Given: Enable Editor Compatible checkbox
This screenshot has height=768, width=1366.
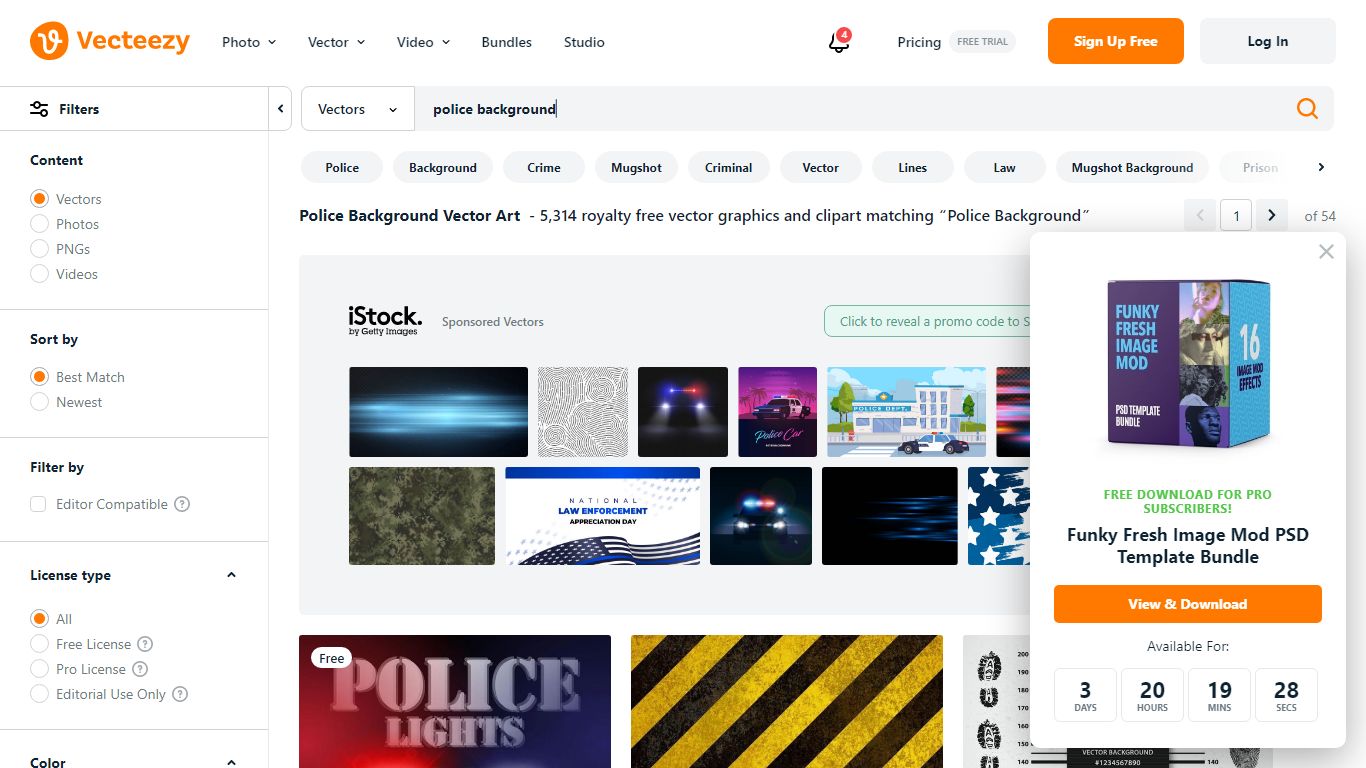Looking at the screenshot, I should (38, 504).
